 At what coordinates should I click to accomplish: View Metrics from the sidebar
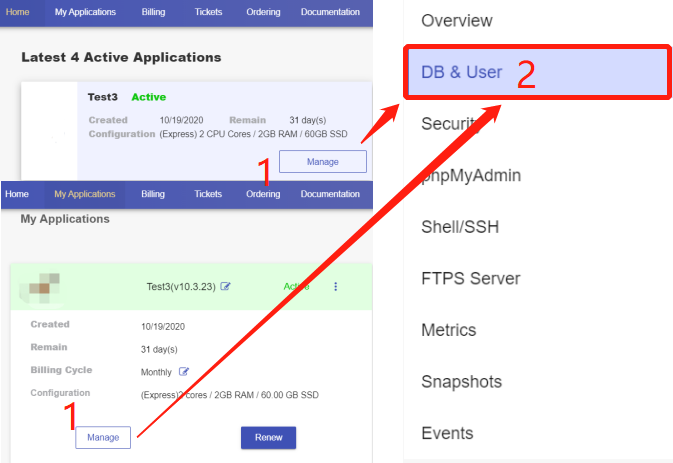point(449,330)
